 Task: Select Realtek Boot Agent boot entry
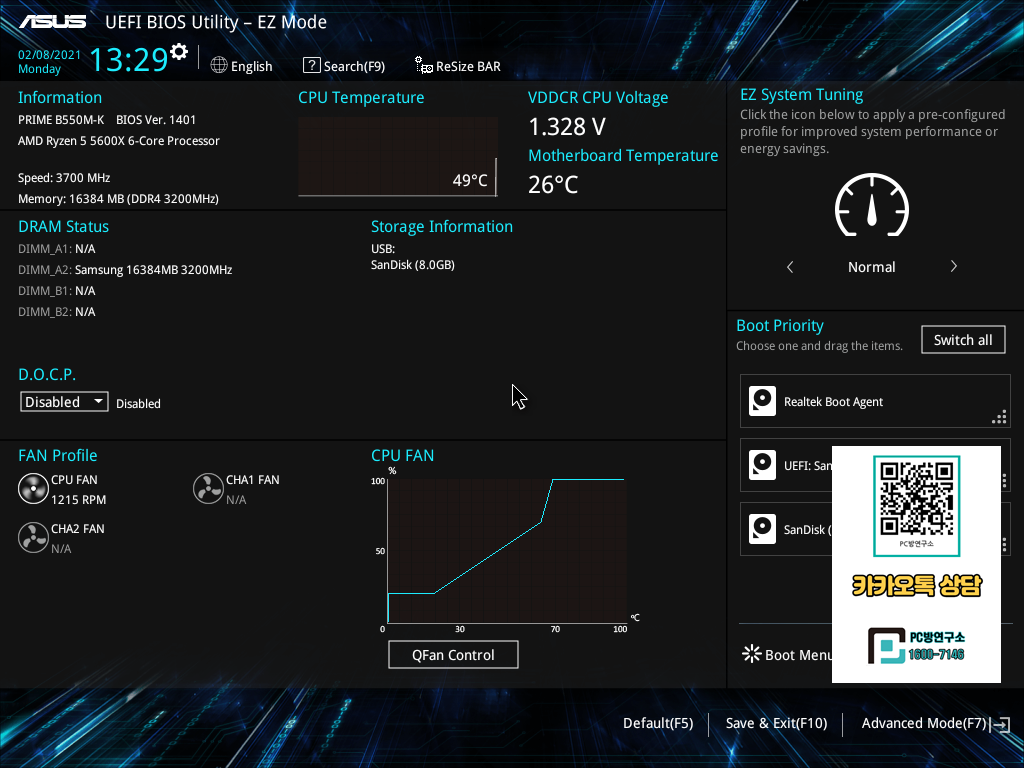click(875, 401)
